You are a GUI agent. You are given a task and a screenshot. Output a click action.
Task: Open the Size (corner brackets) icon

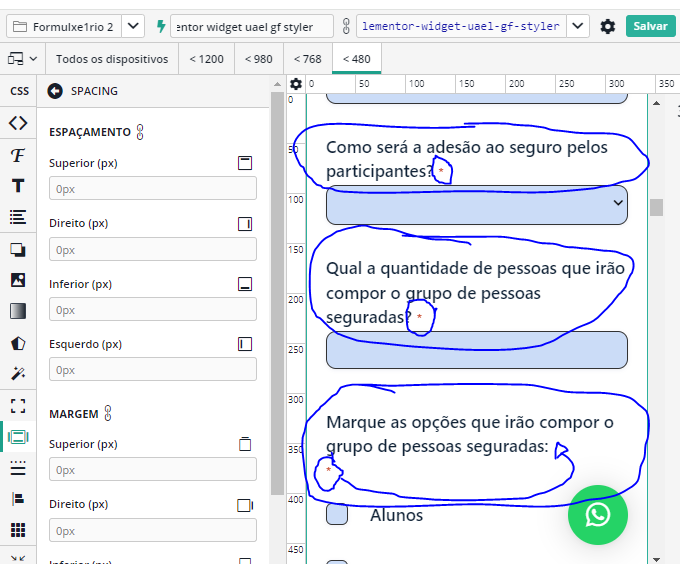point(18,406)
